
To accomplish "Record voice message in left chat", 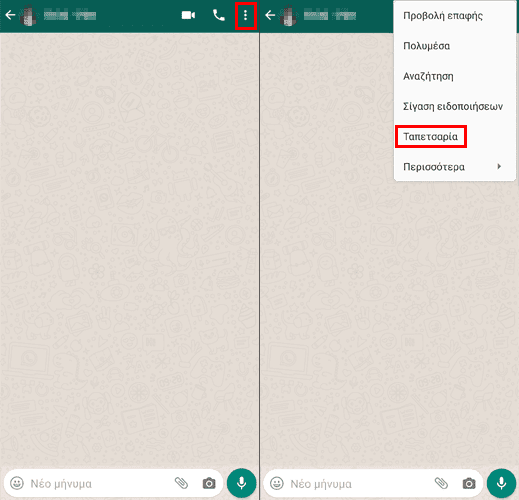I will 241,483.
